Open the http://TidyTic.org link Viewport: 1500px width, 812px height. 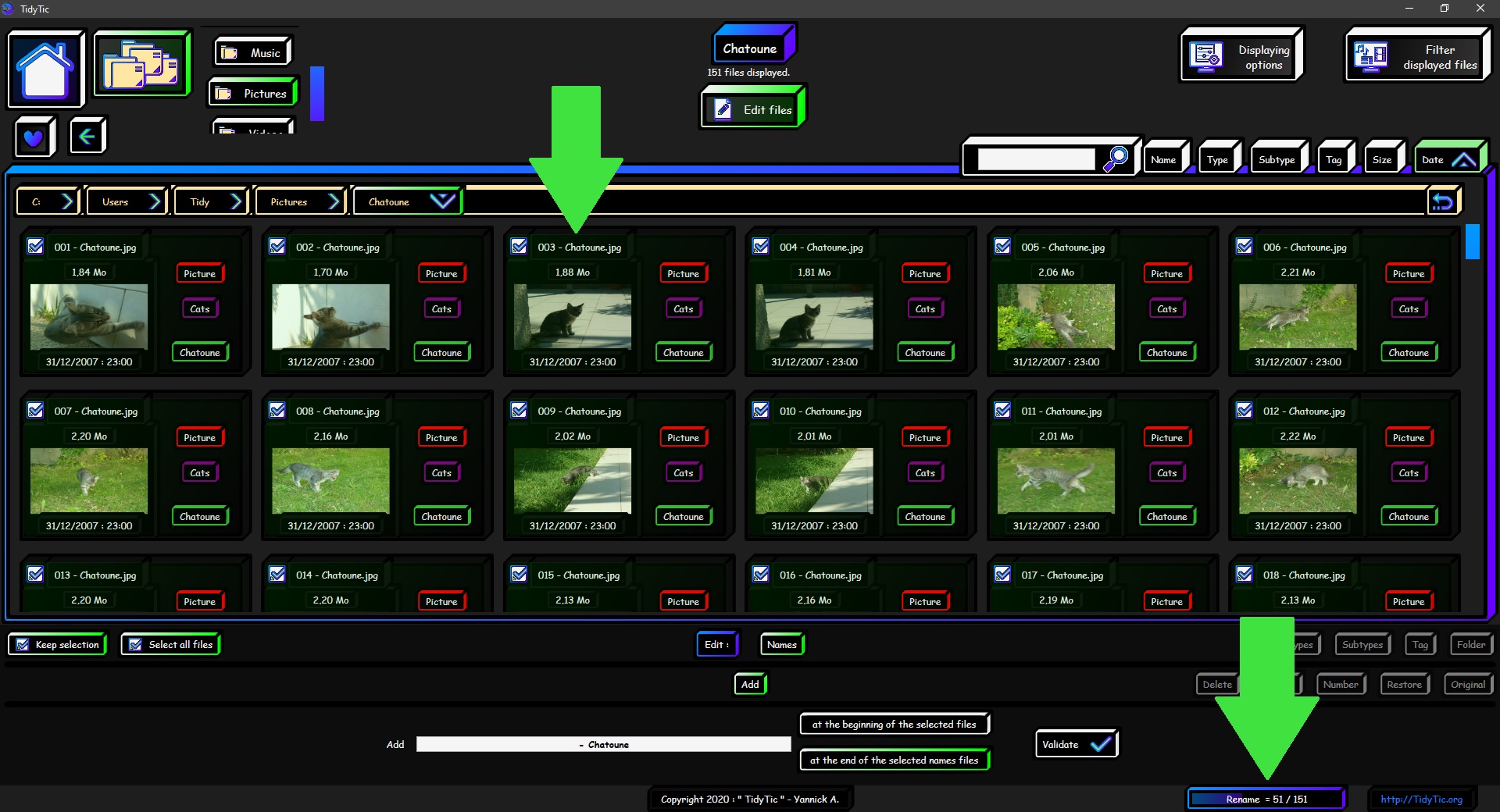[x=1422, y=799]
